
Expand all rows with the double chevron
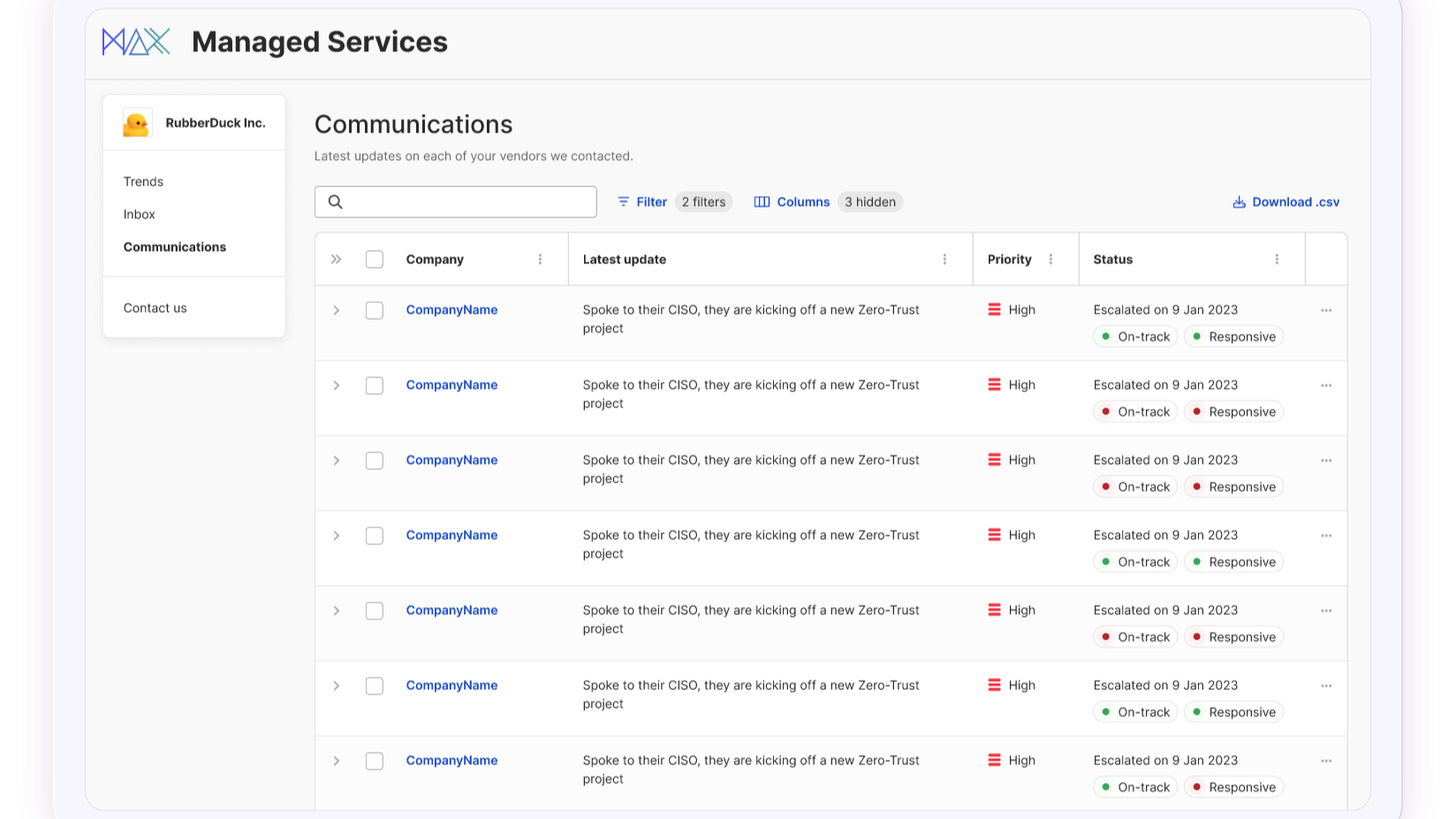336,260
